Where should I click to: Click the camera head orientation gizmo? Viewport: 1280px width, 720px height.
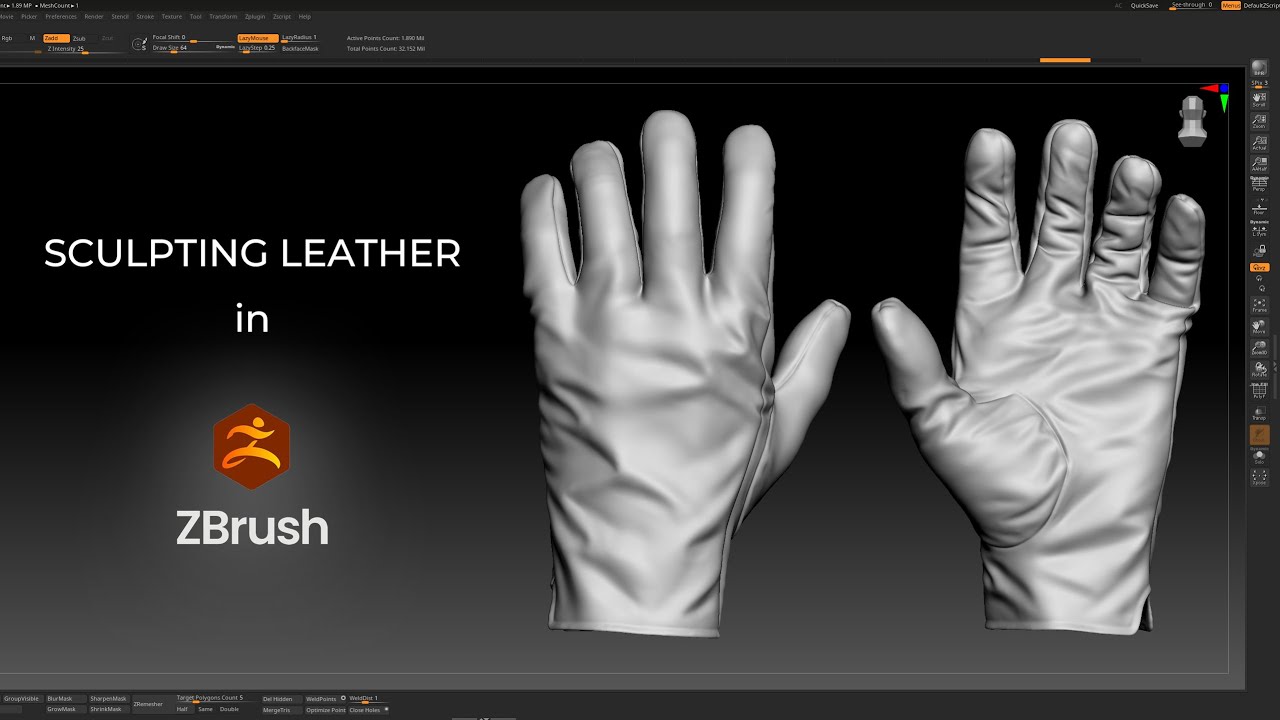(x=1191, y=120)
